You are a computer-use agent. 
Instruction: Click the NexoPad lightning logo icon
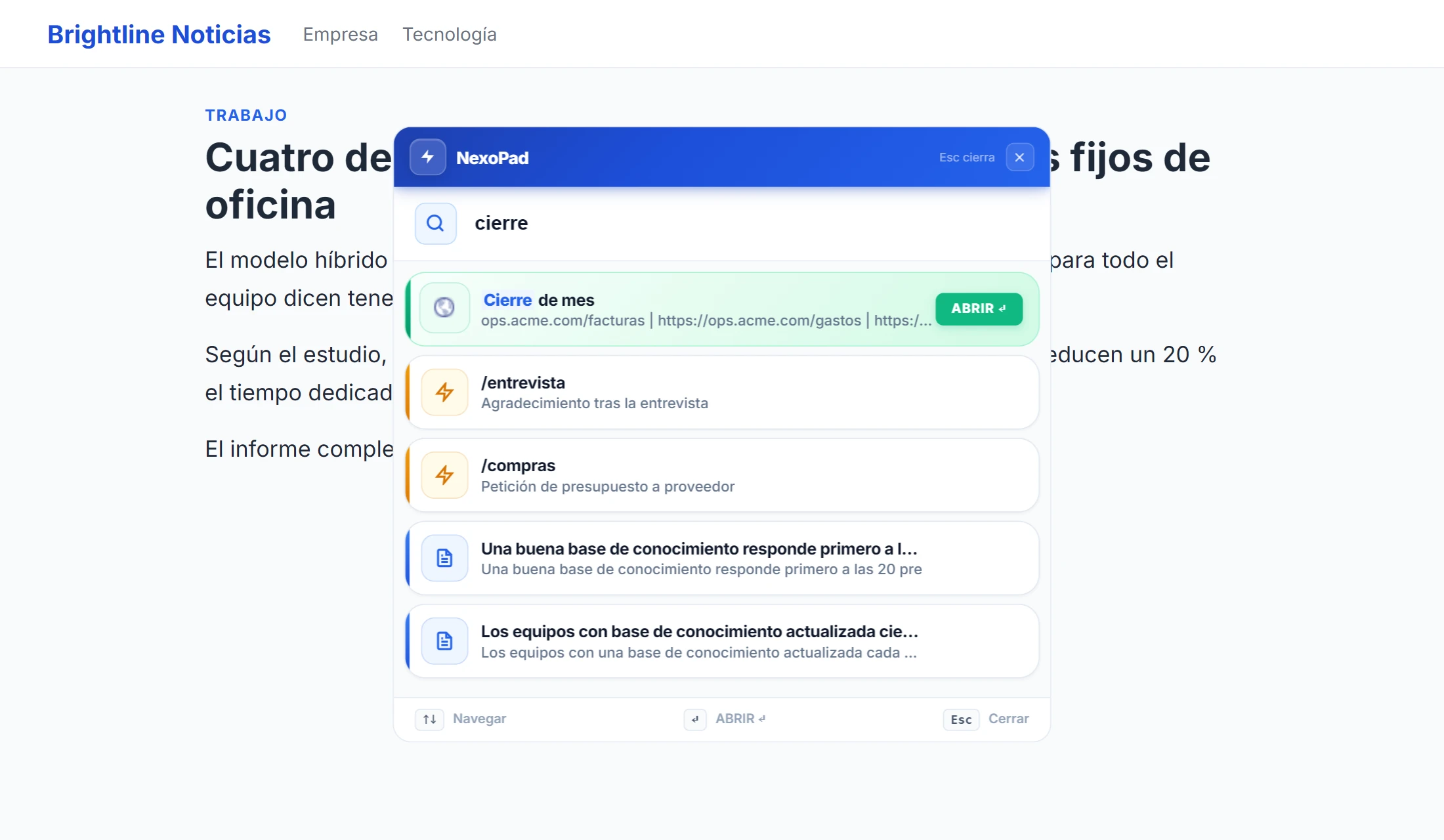(428, 157)
